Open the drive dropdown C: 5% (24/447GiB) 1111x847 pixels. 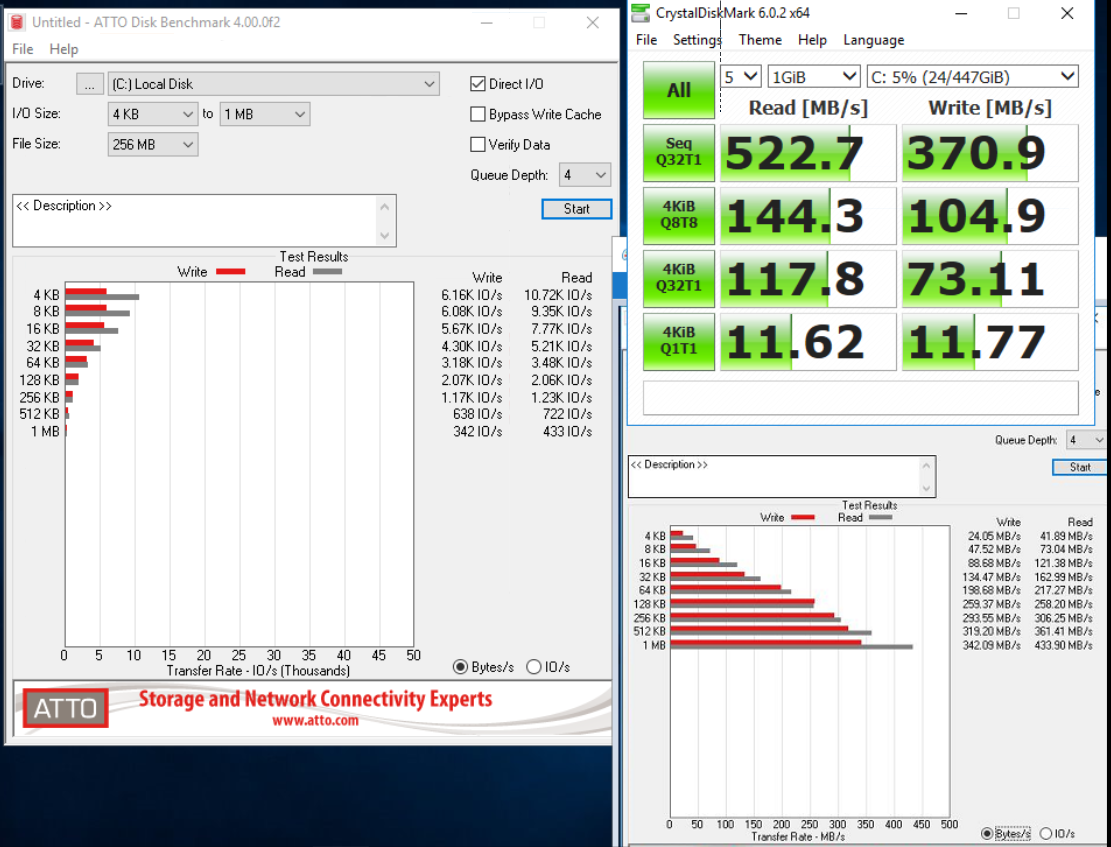coord(973,77)
